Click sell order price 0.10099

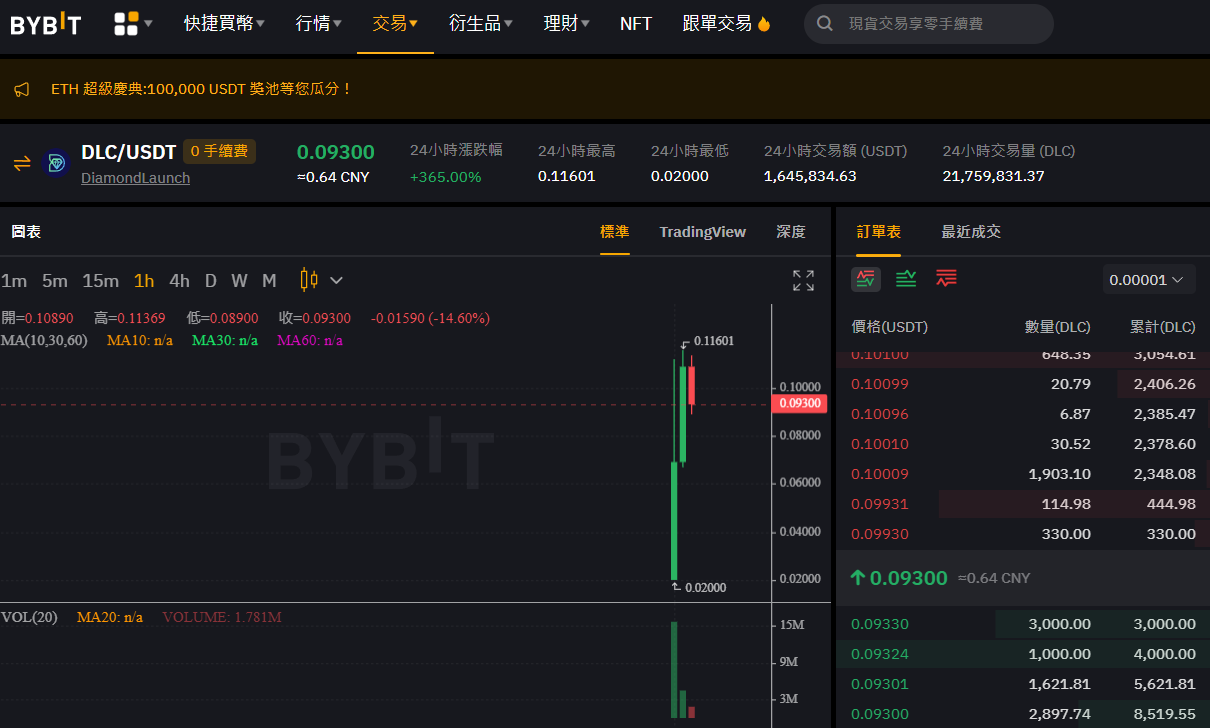[x=880, y=384]
